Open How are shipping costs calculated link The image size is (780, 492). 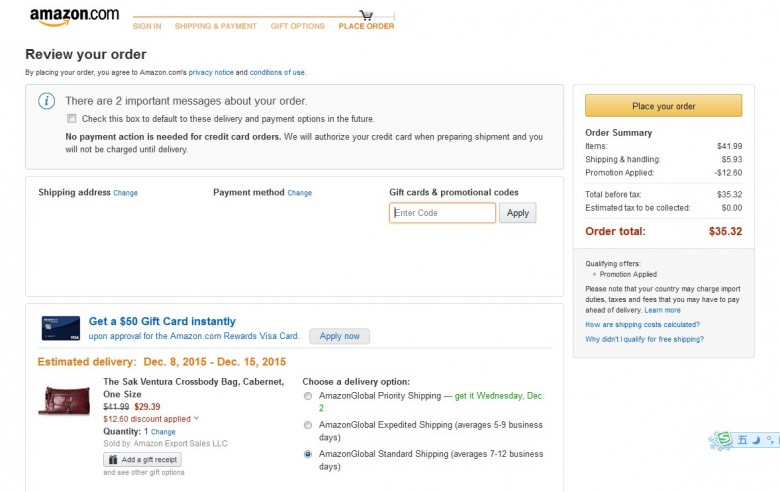pos(642,324)
